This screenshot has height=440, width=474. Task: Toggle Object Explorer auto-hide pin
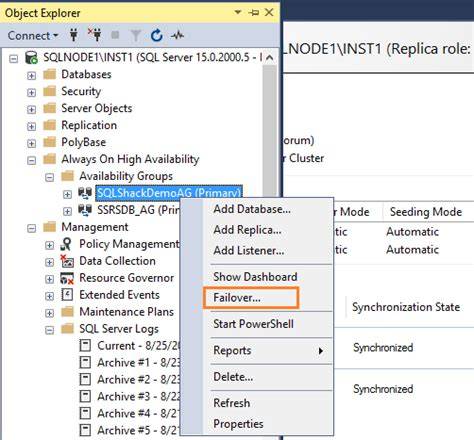(x=253, y=13)
